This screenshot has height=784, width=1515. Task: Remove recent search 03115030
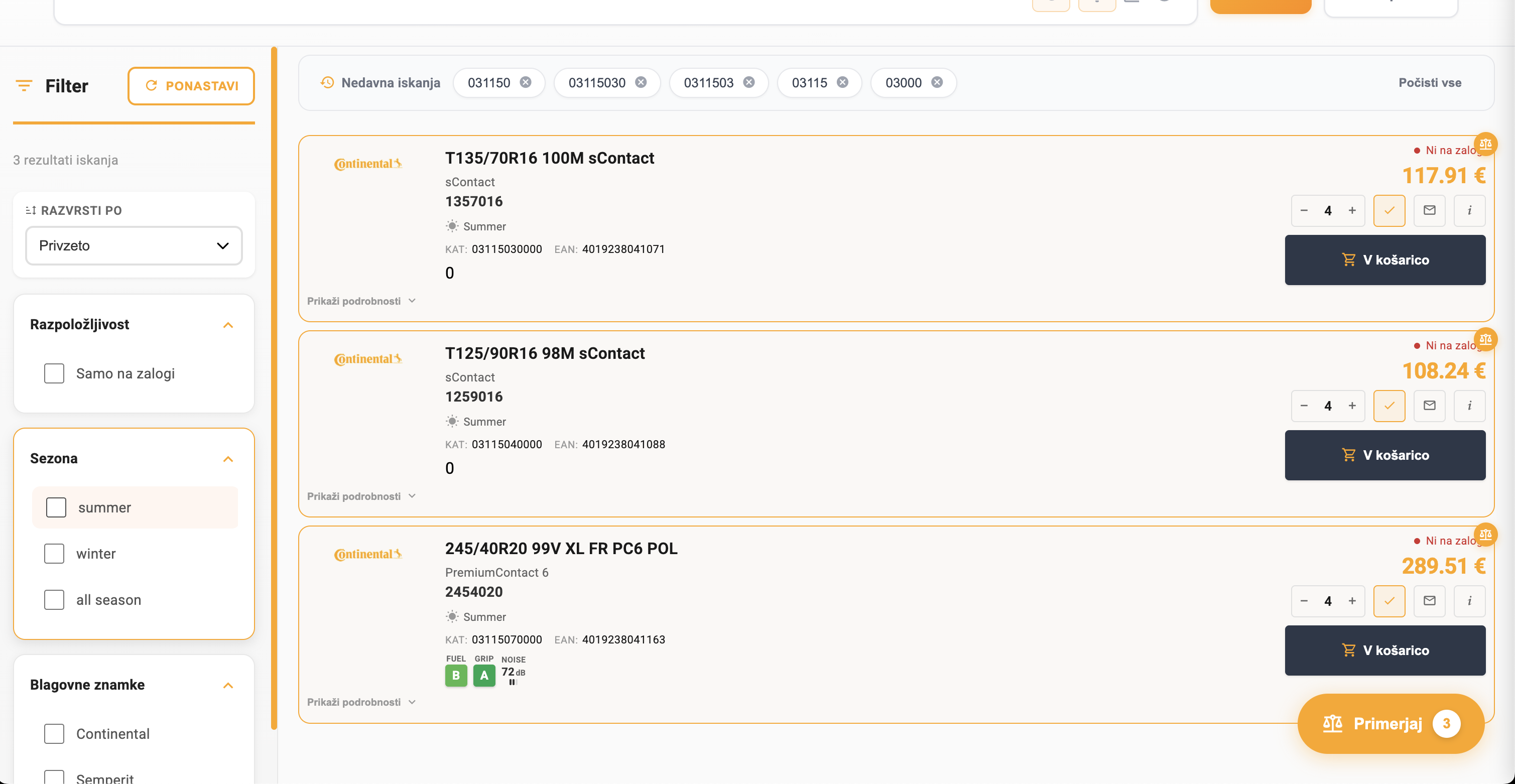pyautogui.click(x=641, y=82)
